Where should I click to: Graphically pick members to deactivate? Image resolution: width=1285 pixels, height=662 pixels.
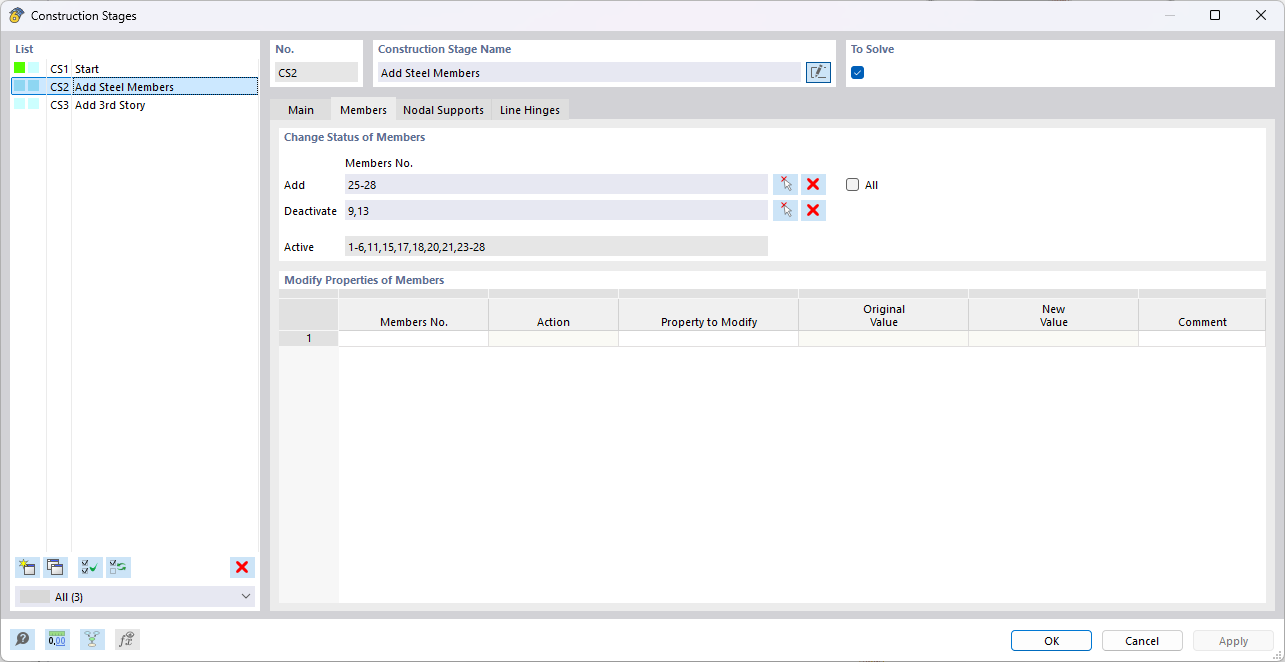(785, 210)
